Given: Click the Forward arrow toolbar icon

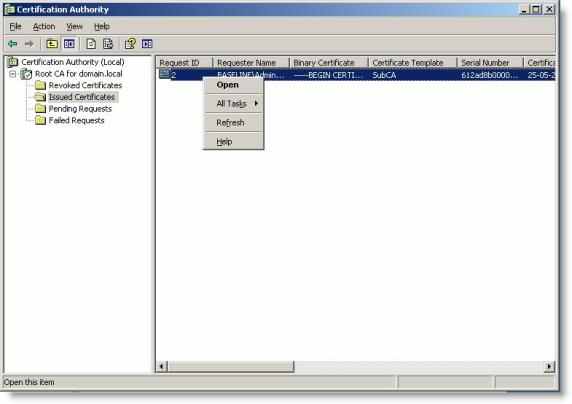Looking at the screenshot, I should click(x=29, y=44).
